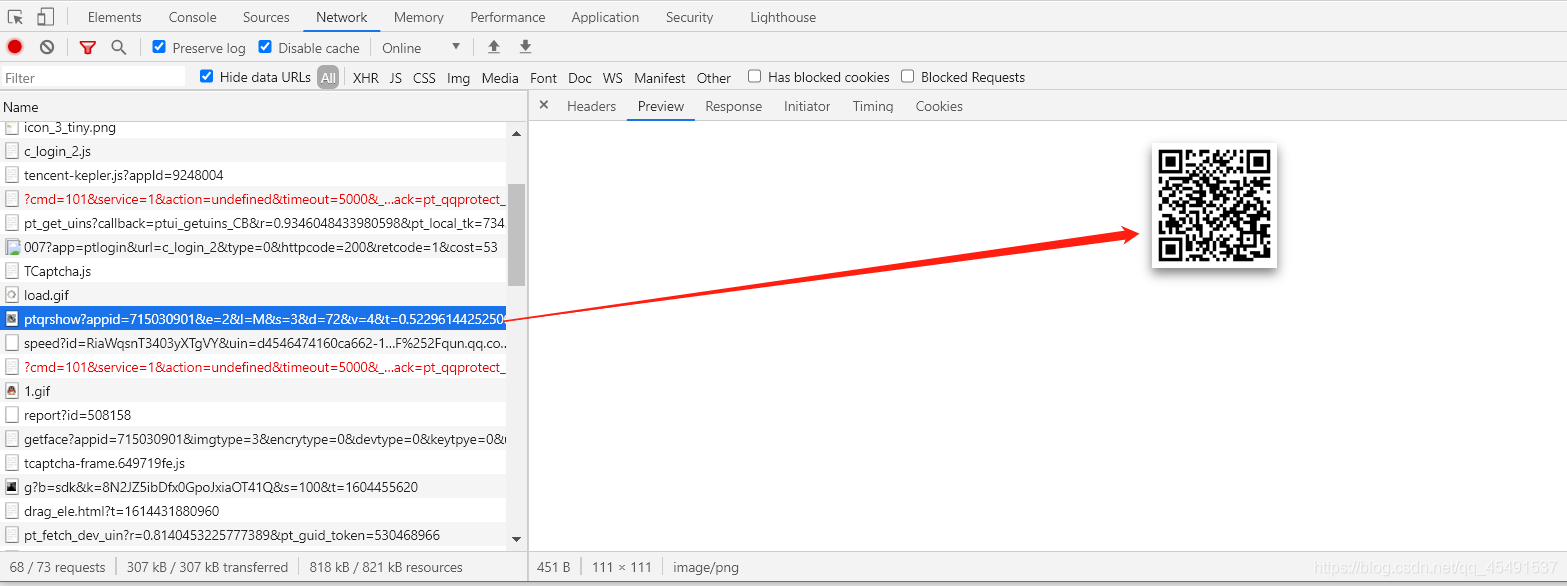Select pt_get_uins callback request
The height and width of the screenshot is (586, 1567).
coord(253,223)
